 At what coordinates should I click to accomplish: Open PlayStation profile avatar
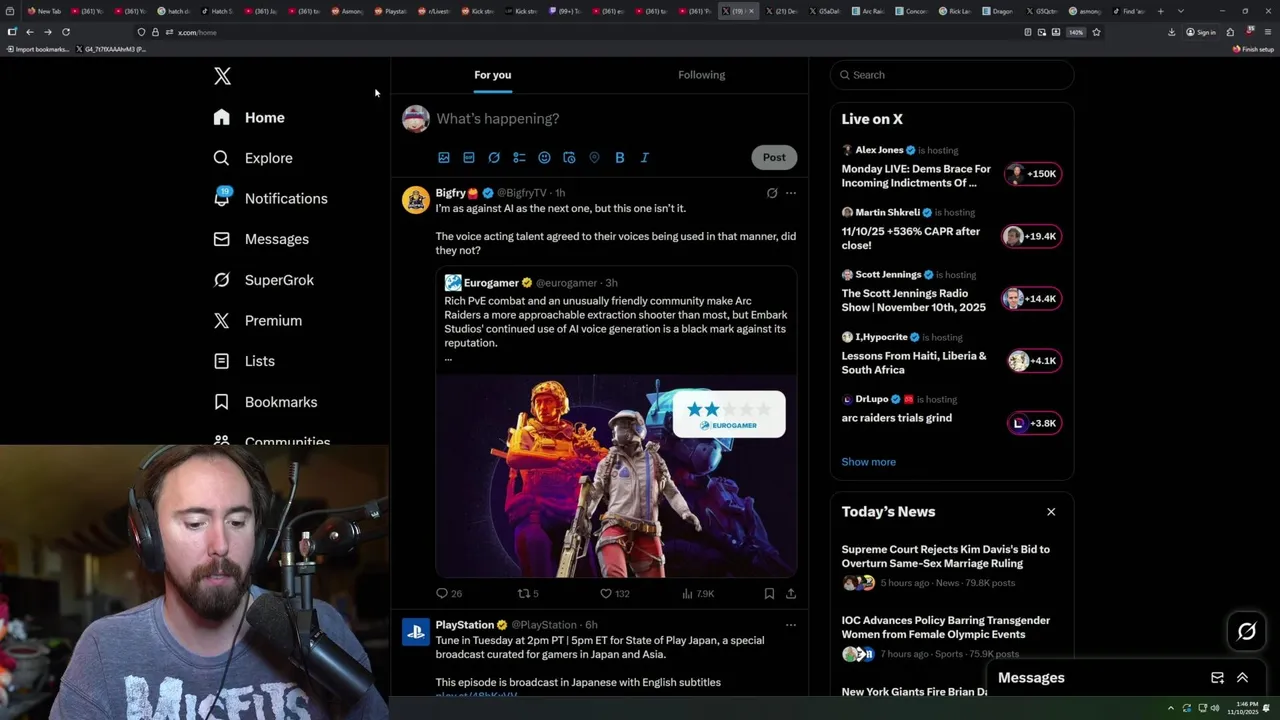416,632
